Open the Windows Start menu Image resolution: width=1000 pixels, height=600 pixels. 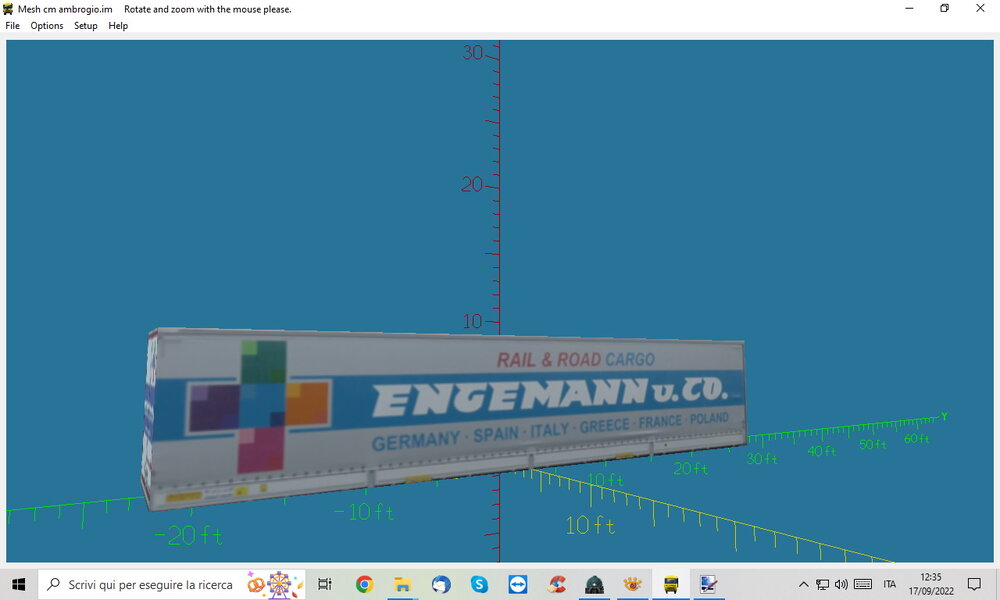[x=18, y=584]
